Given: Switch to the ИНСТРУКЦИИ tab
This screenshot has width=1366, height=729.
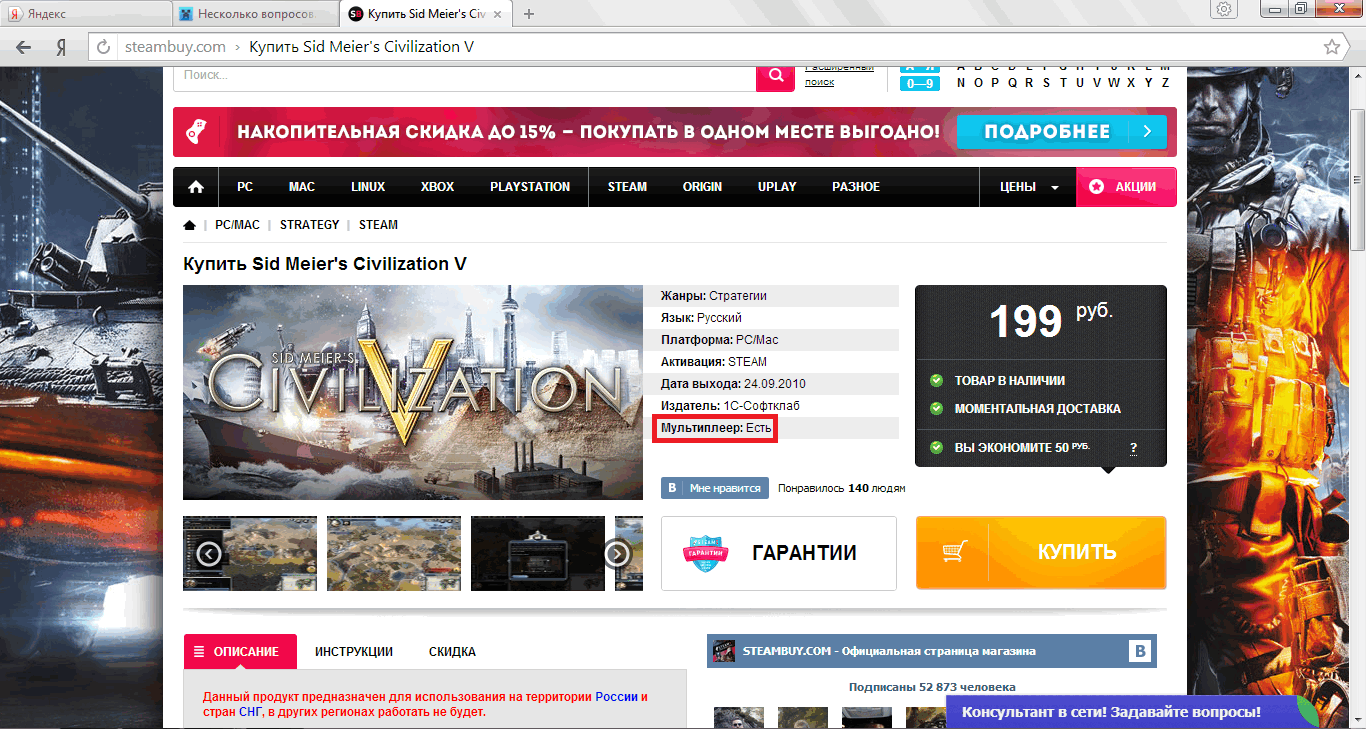Looking at the screenshot, I should [354, 651].
